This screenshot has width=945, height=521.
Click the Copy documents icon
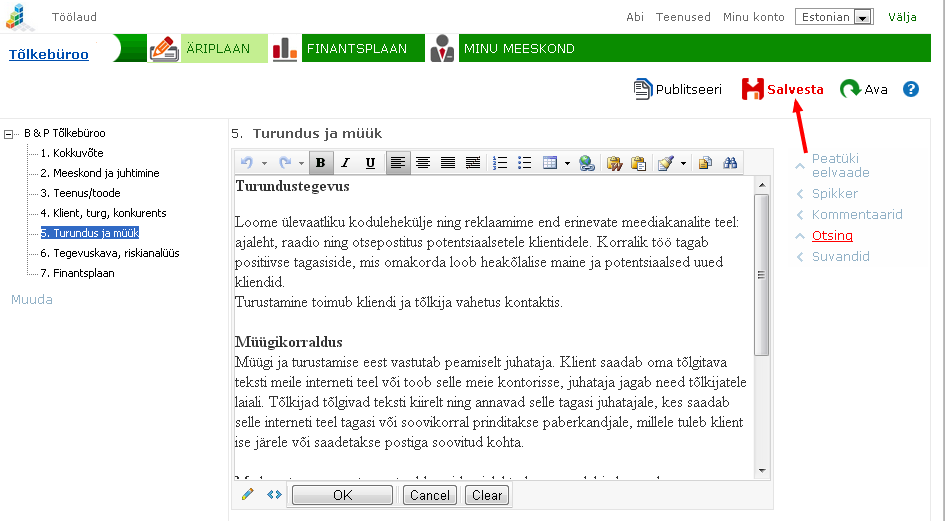pyautogui.click(x=705, y=163)
